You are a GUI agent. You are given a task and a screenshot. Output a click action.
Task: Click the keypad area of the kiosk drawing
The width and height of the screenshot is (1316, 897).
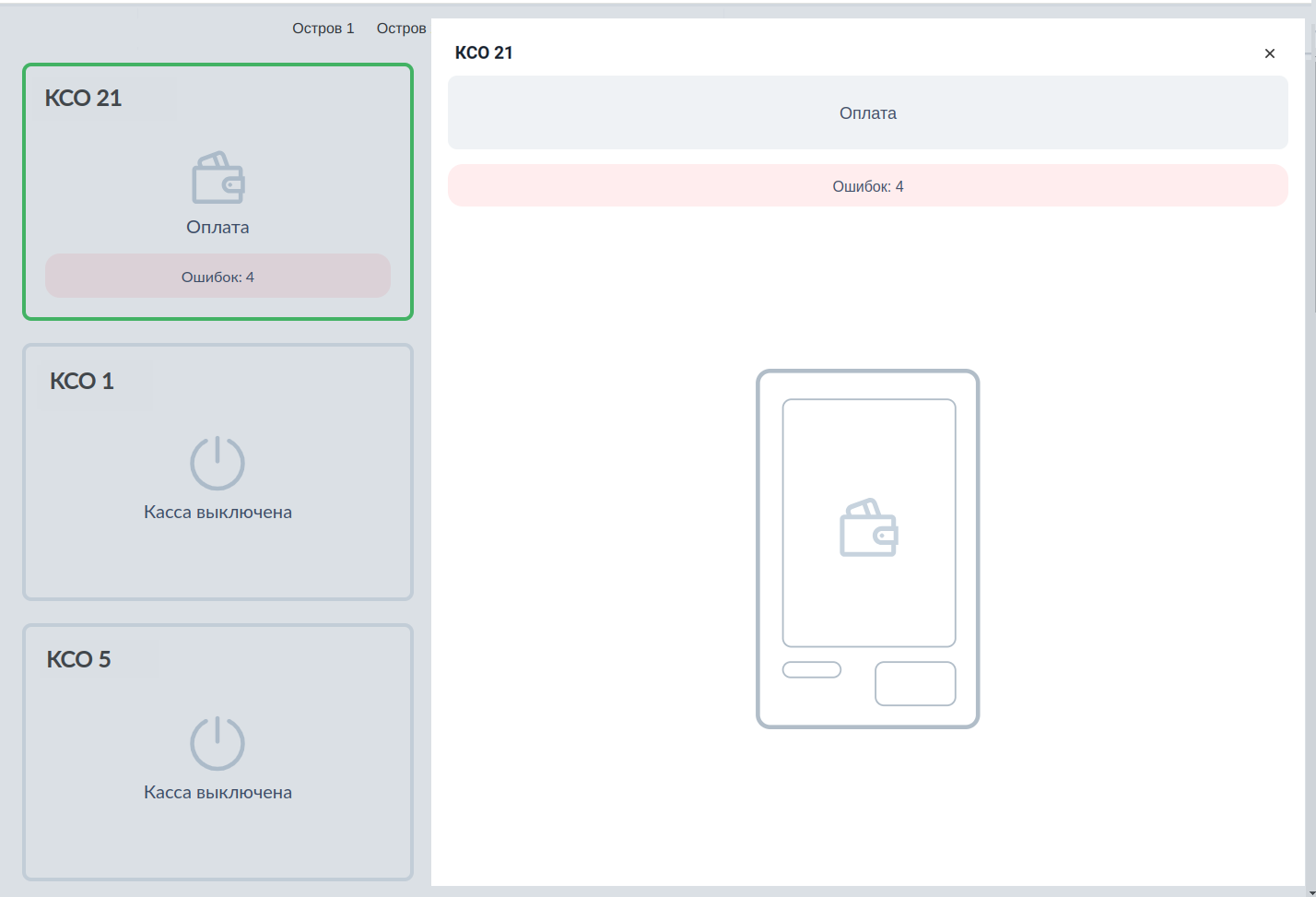[914, 683]
